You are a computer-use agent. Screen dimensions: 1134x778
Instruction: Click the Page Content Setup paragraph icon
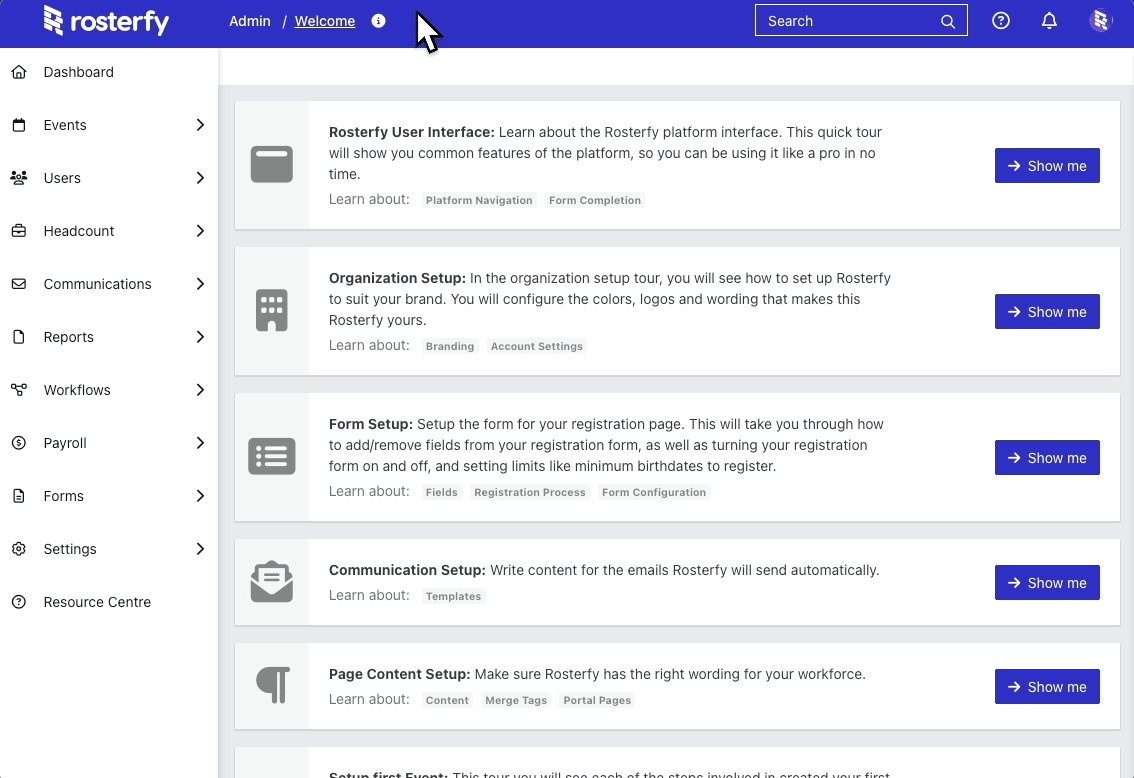coord(273,685)
